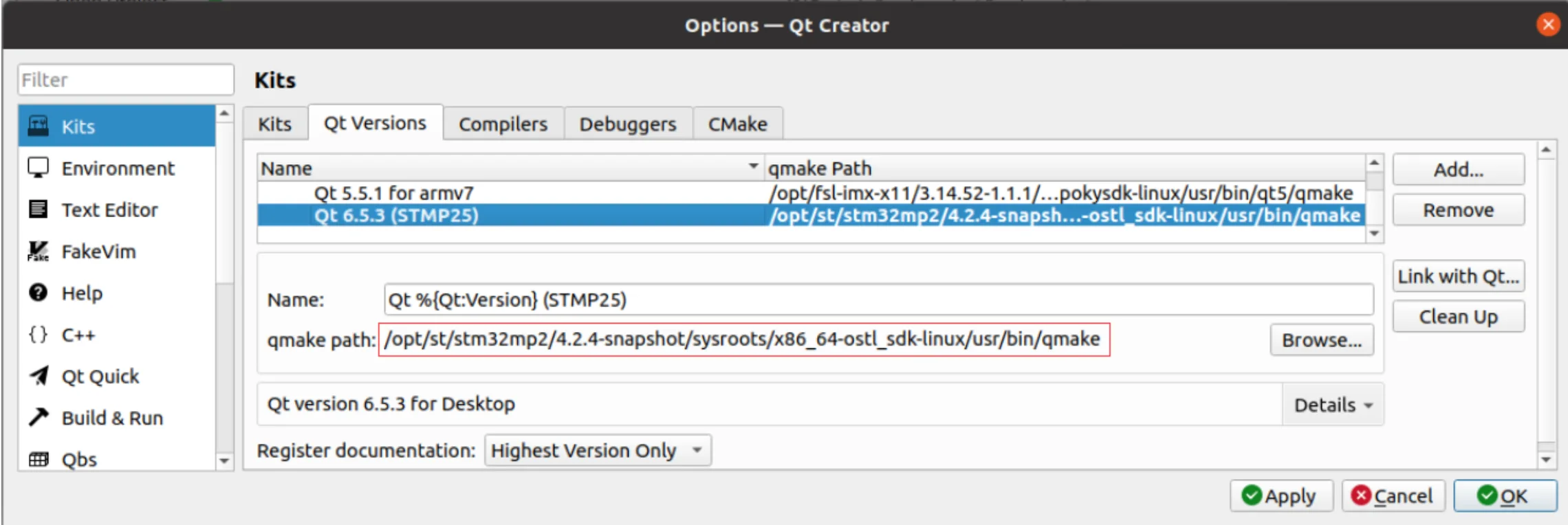
Task: Click the stm32mp2 qmake path cell in list
Action: (1065, 215)
